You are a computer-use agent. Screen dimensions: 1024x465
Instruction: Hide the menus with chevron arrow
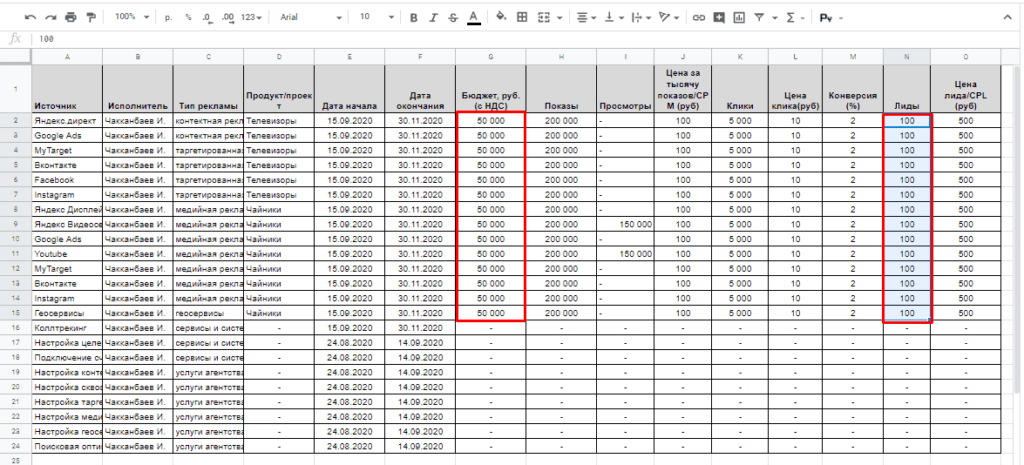1007,18
